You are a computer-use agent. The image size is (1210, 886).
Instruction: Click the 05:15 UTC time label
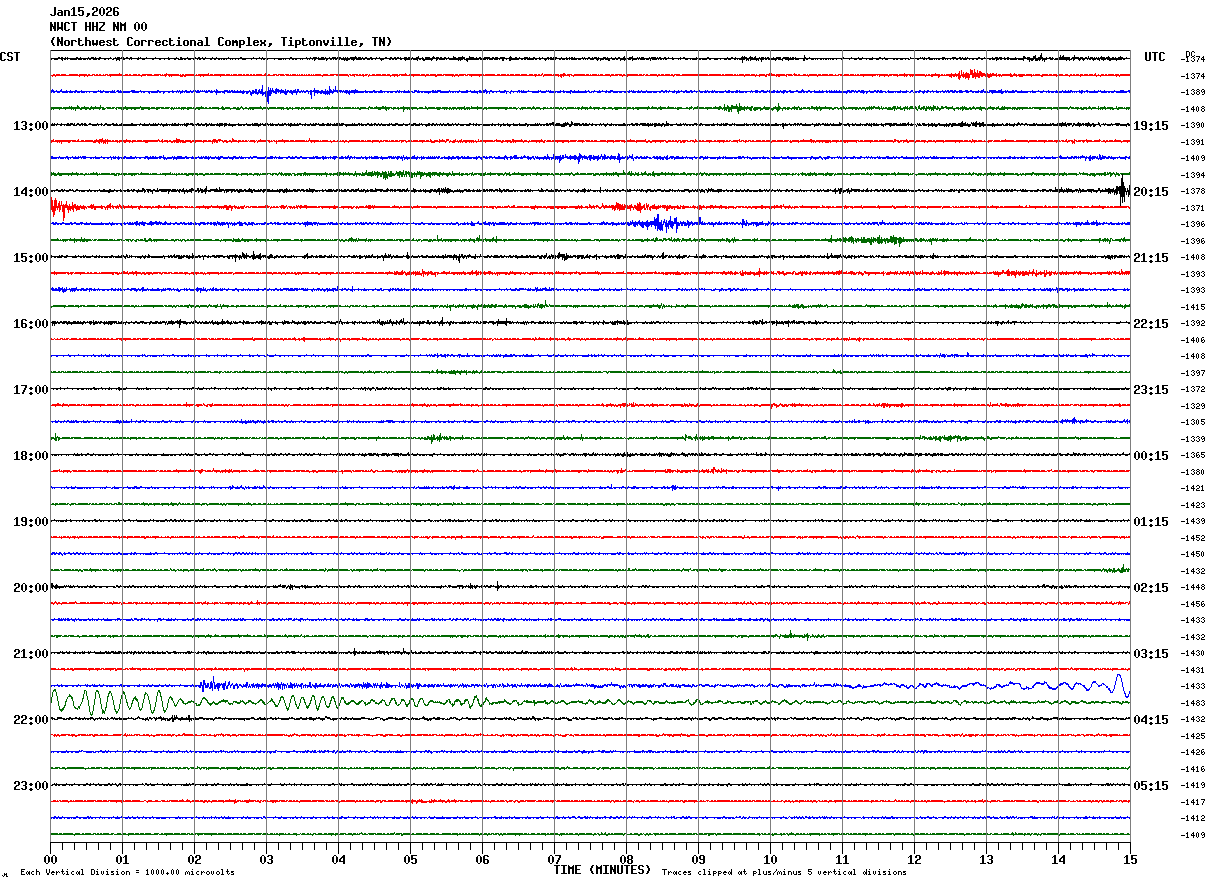click(1150, 786)
